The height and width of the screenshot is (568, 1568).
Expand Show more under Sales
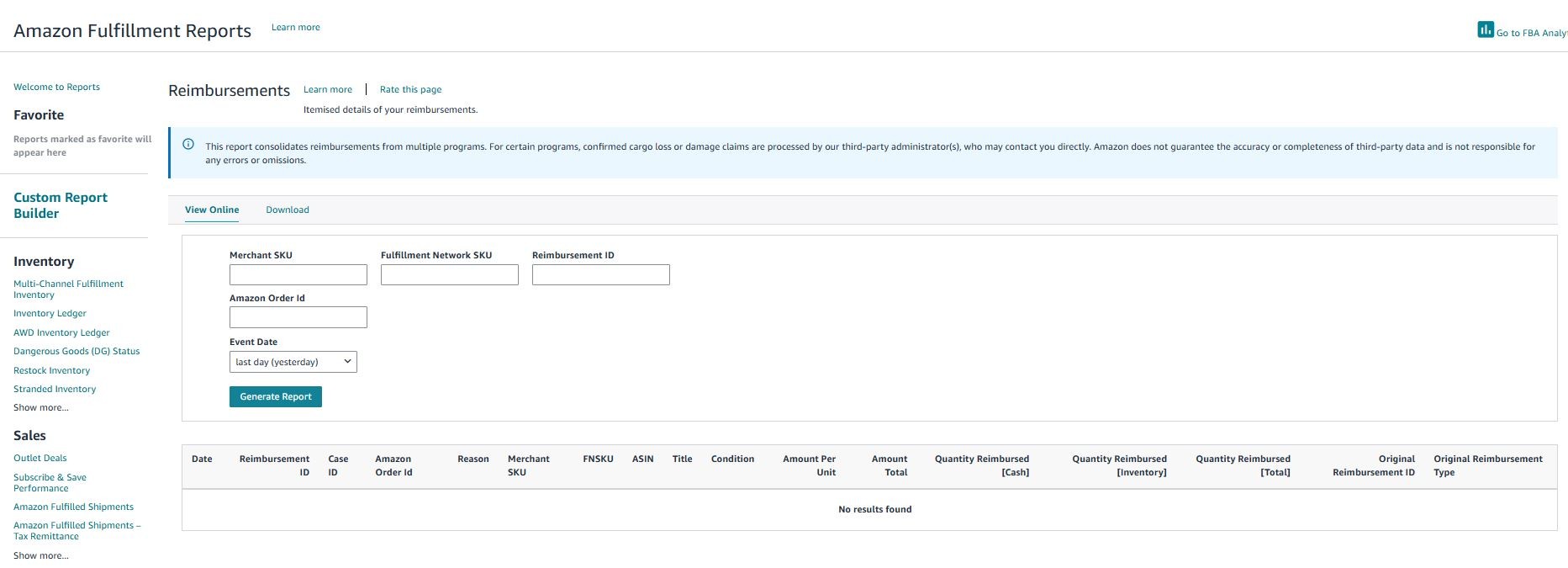pyautogui.click(x=41, y=555)
